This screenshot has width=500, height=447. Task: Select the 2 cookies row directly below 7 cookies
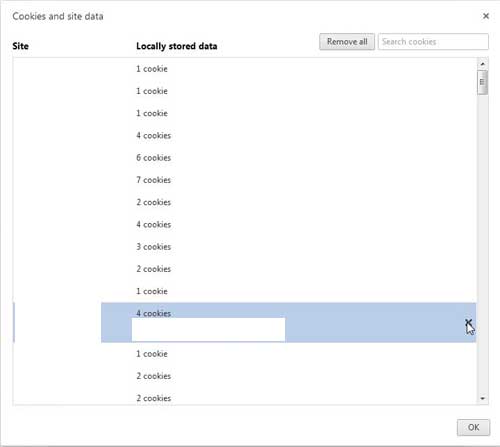[x=245, y=202]
